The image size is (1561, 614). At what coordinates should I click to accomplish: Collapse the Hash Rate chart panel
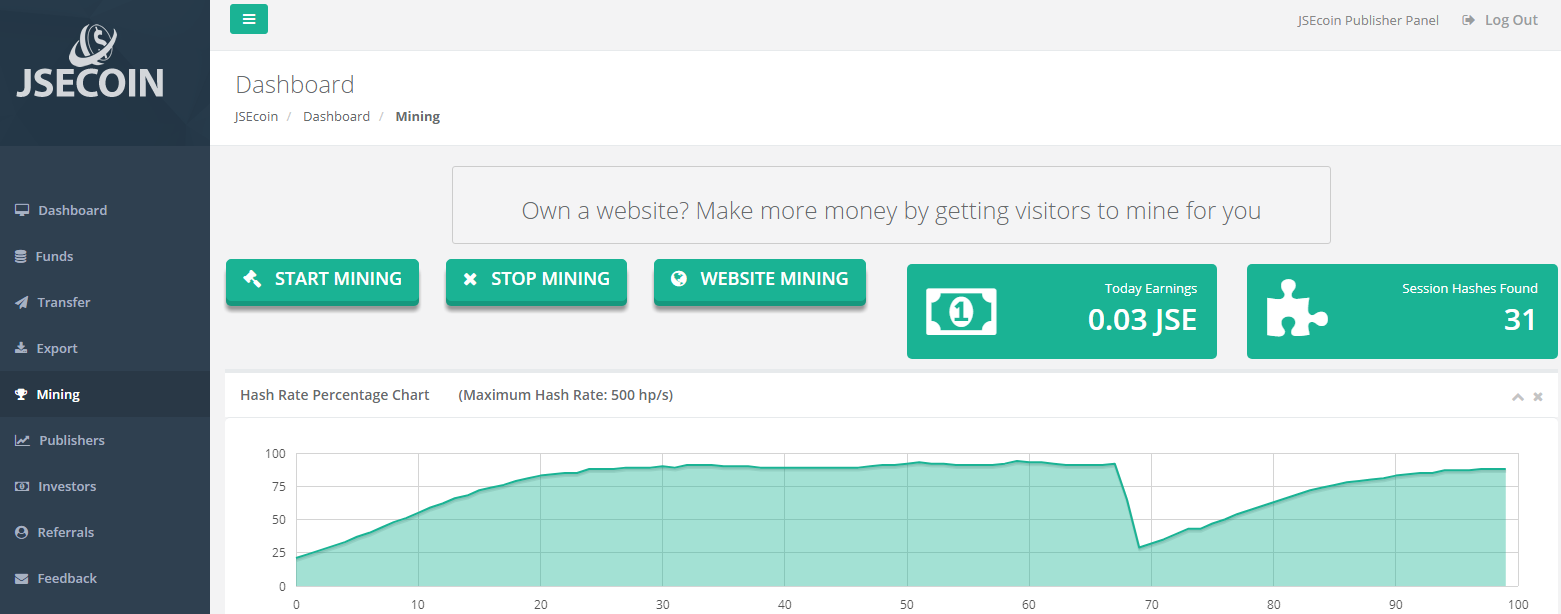[1518, 397]
